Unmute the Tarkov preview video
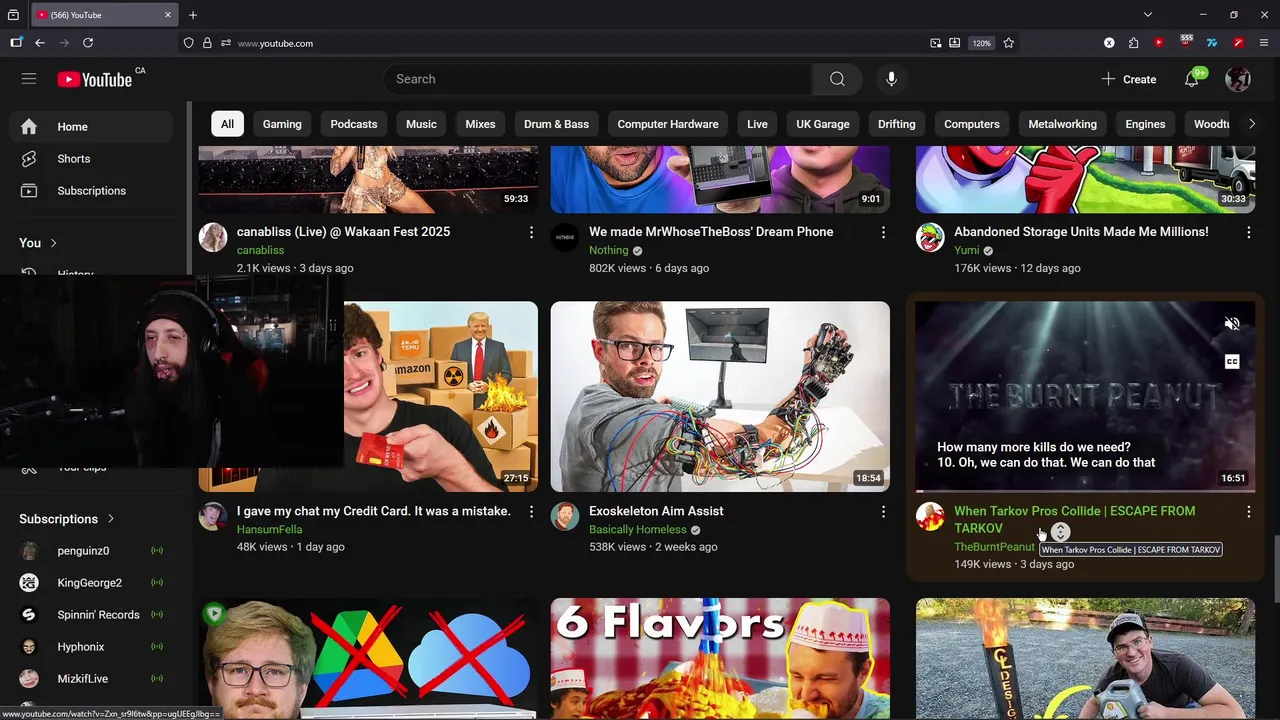Viewport: 1280px width, 720px height. click(x=1232, y=324)
